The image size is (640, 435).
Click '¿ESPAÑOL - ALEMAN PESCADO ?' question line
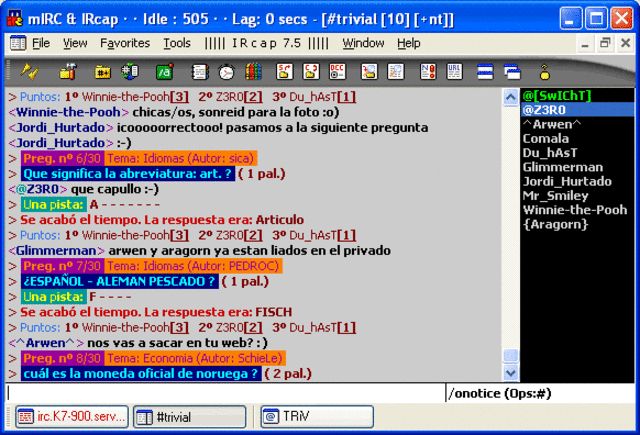pyautogui.click(x=120, y=281)
